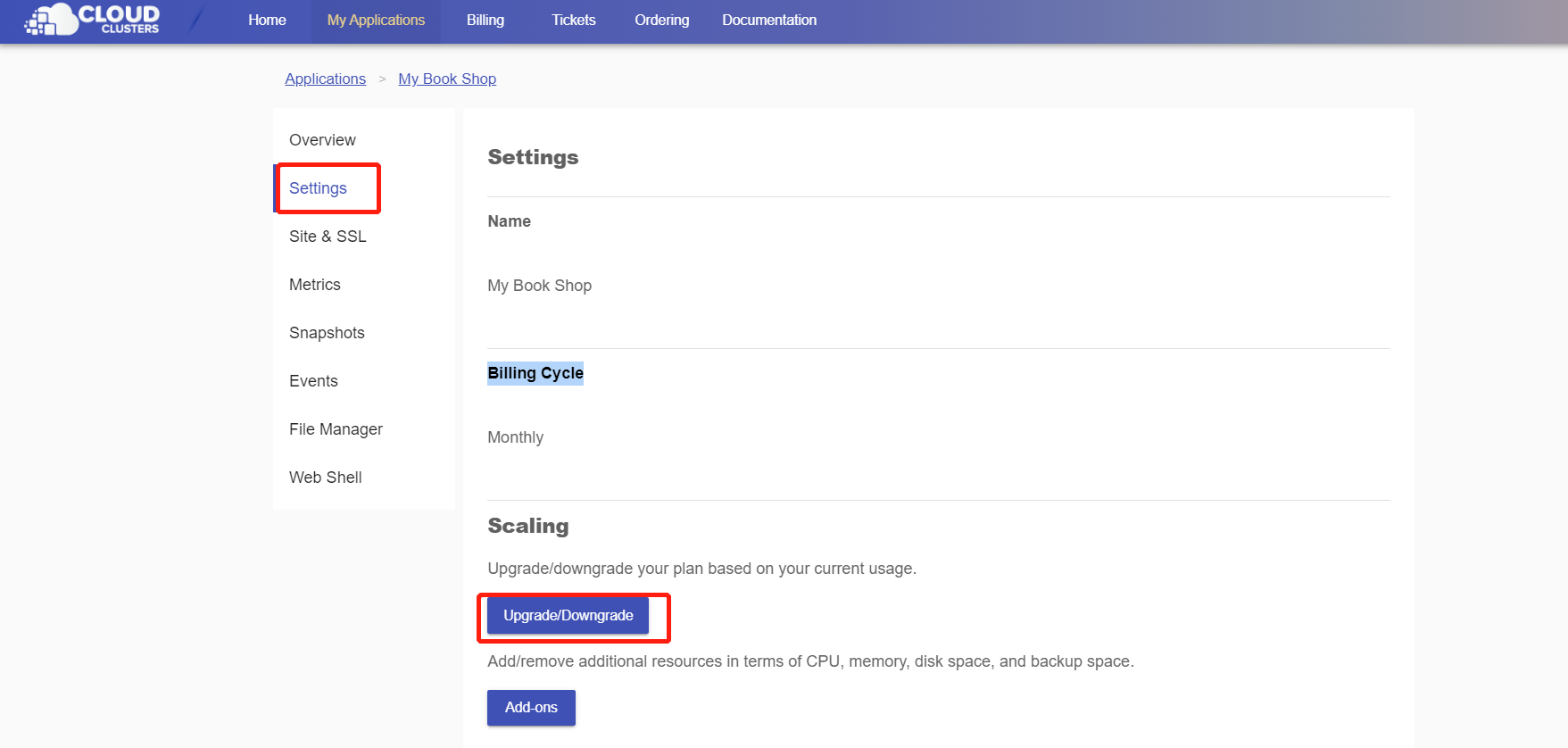Open Tickets in top navigation
Screen dimensions: 1568x748
[573, 20]
